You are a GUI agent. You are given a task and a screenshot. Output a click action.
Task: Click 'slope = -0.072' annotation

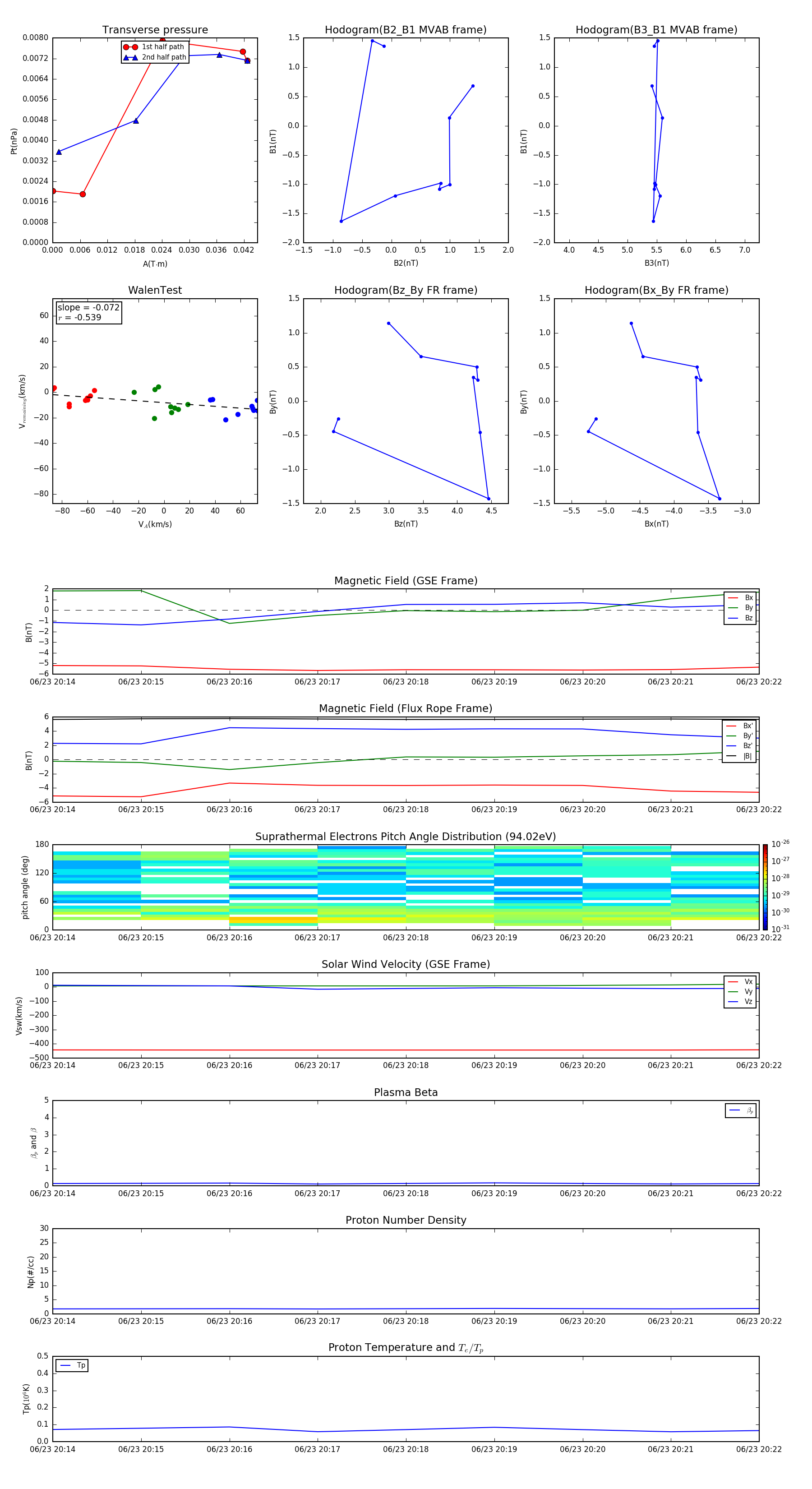(x=88, y=308)
